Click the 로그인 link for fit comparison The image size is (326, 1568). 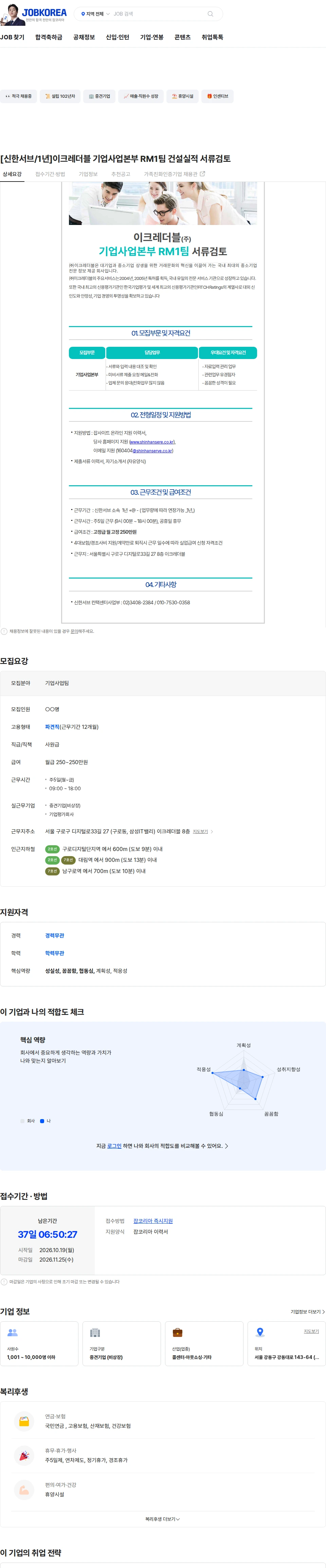tap(114, 1146)
